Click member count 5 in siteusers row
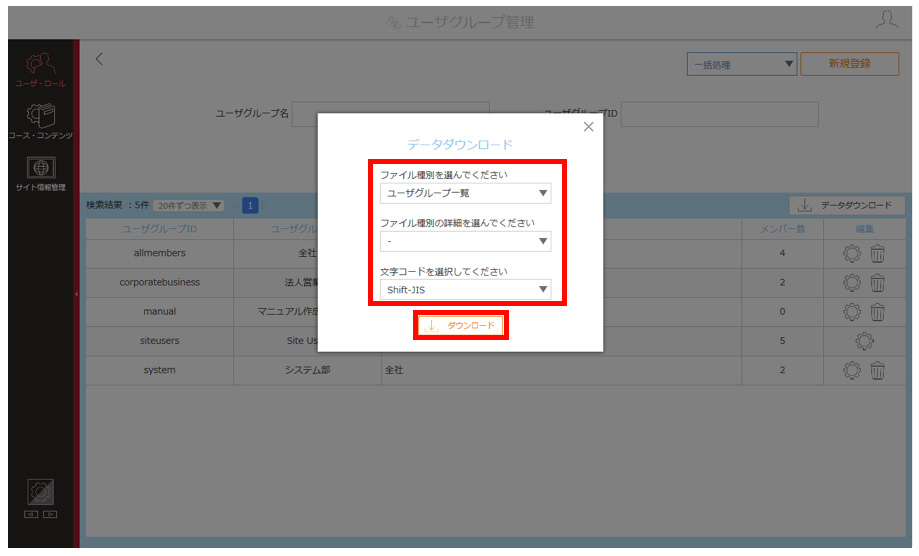The image size is (919, 556). tap(782, 341)
